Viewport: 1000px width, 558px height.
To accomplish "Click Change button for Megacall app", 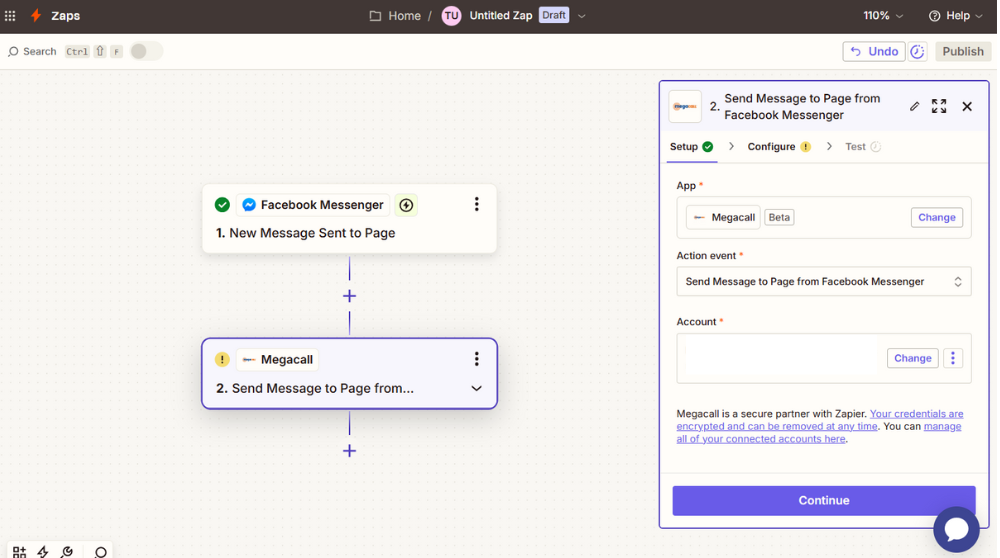I will (x=936, y=217).
